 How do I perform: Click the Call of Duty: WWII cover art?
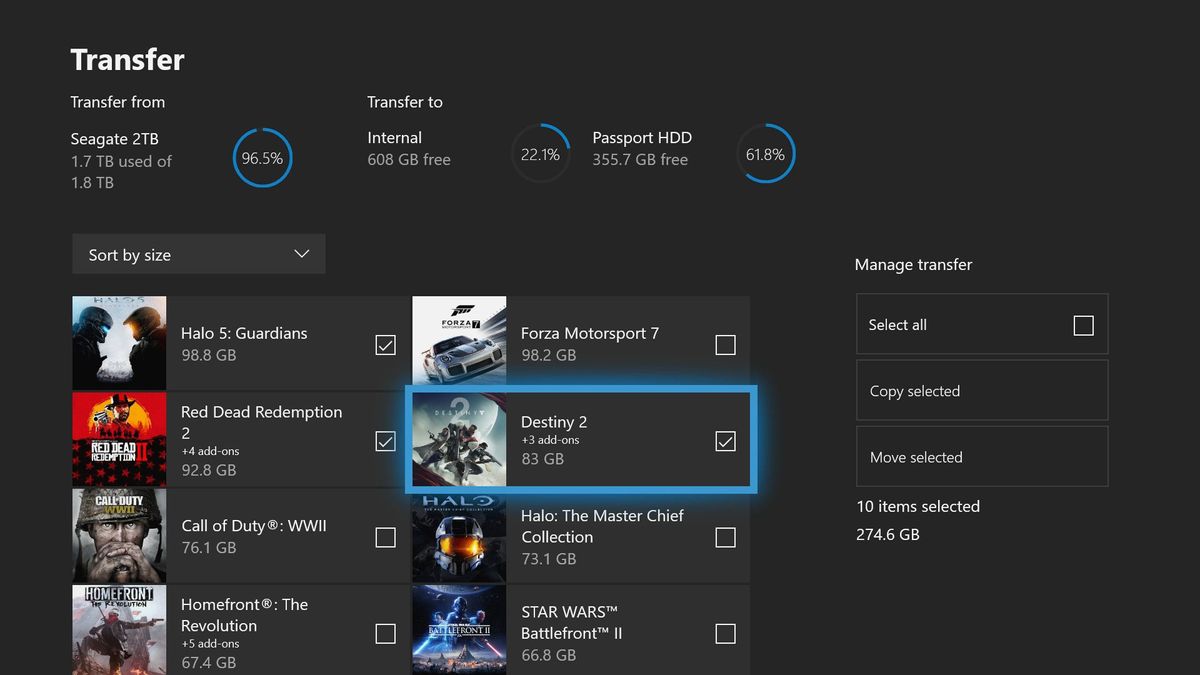pyautogui.click(x=119, y=536)
